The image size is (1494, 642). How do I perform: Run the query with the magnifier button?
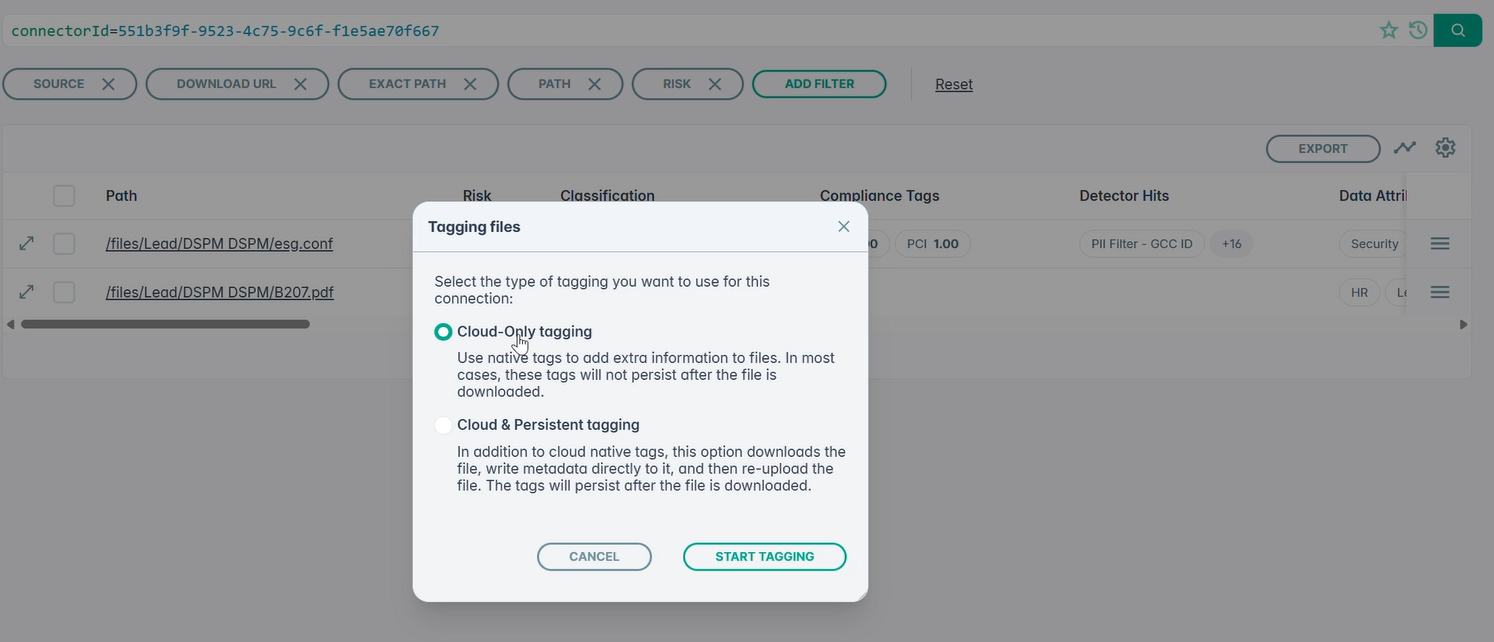1458,30
